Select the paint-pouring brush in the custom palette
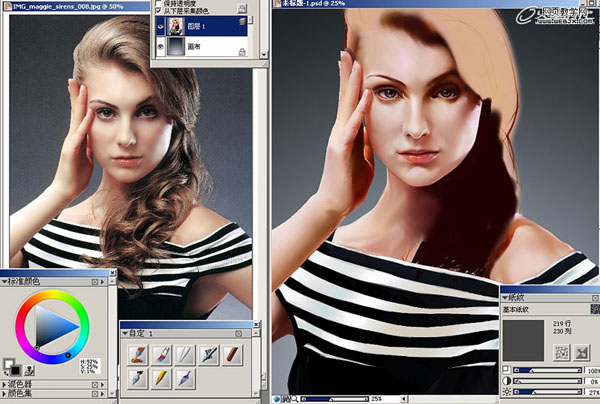Viewport: 600px width, 404px height. (x=137, y=355)
